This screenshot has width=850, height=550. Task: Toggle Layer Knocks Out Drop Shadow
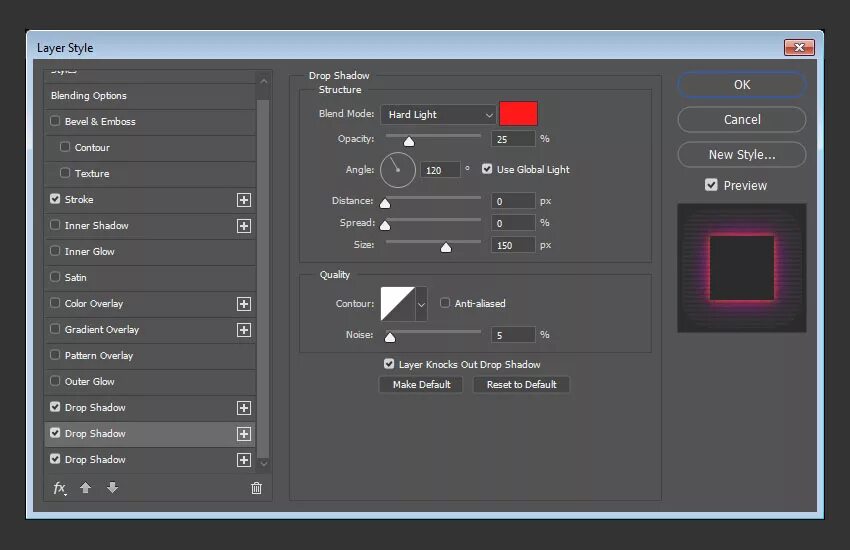tap(389, 364)
